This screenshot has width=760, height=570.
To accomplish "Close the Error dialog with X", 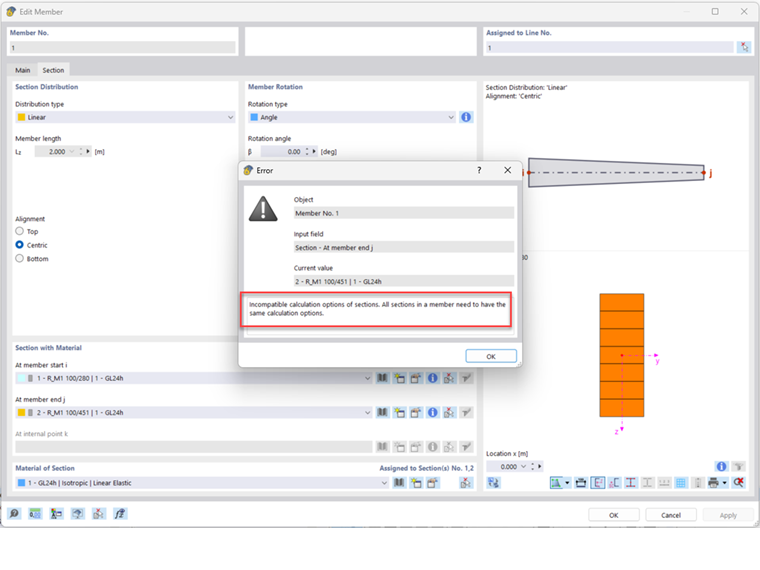I will [507, 170].
